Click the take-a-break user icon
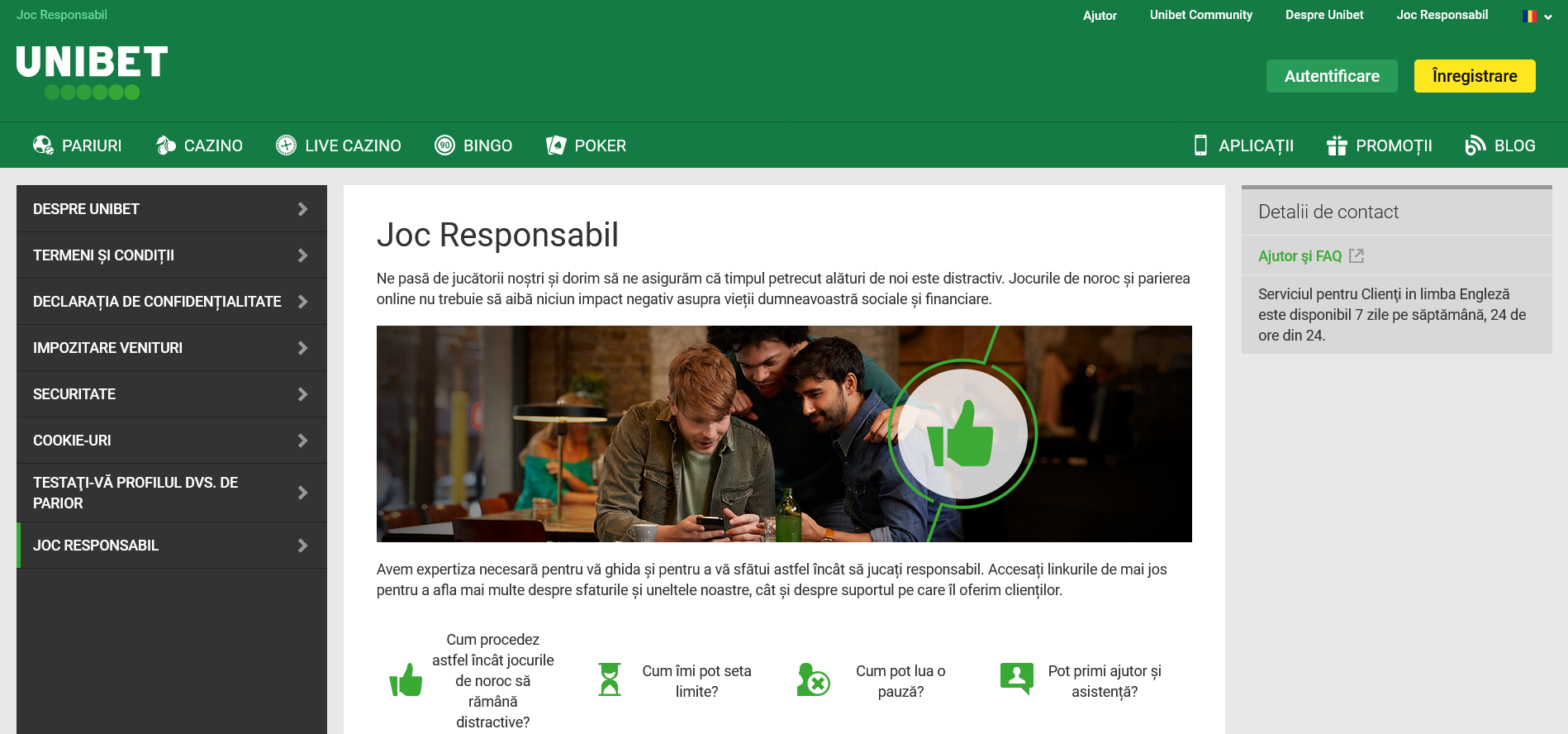This screenshot has height=734, width=1568. pyautogui.click(x=813, y=679)
